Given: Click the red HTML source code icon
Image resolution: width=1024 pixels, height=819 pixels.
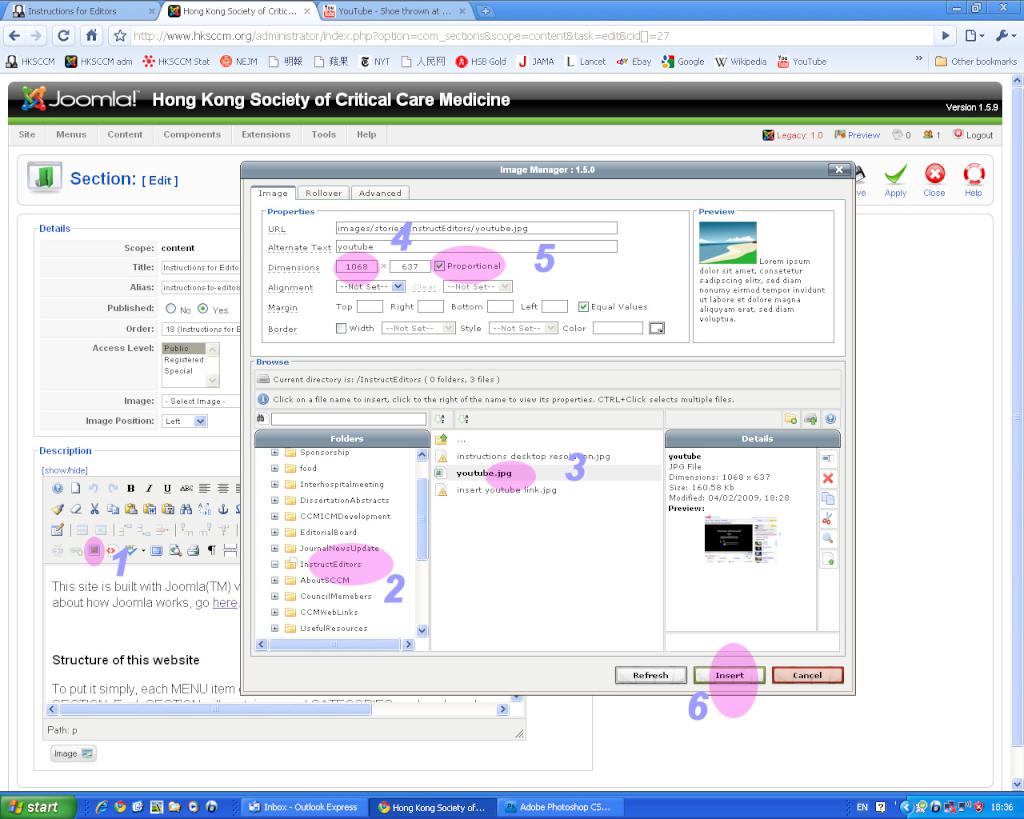Looking at the screenshot, I should (111, 551).
